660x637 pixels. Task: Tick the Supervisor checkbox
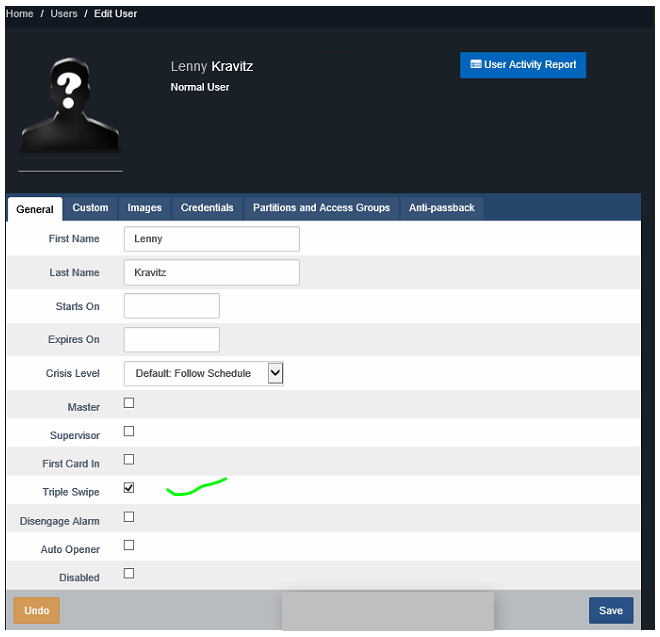[129, 432]
